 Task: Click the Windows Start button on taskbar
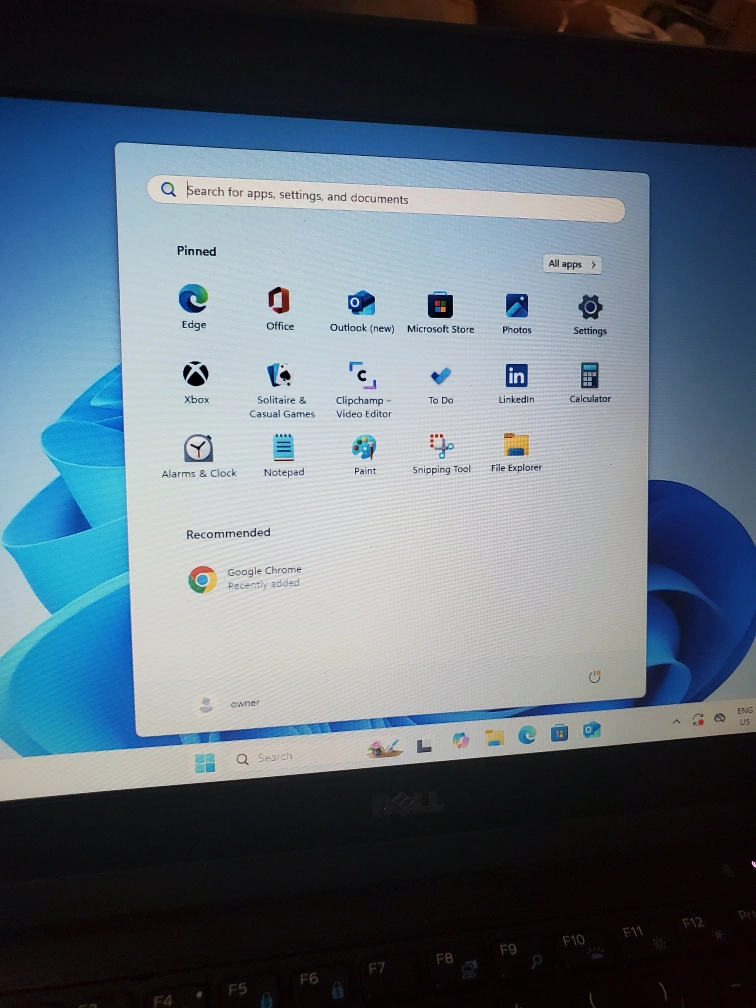(x=205, y=764)
